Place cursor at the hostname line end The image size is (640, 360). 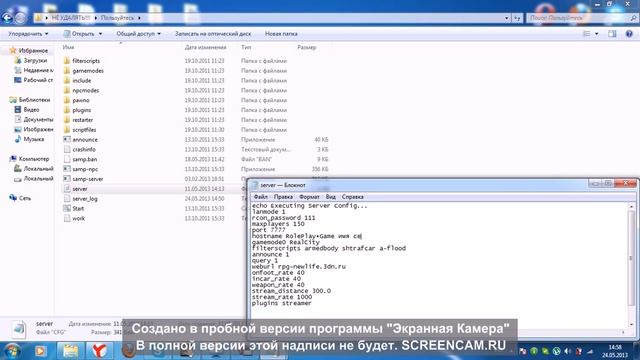pos(361,236)
